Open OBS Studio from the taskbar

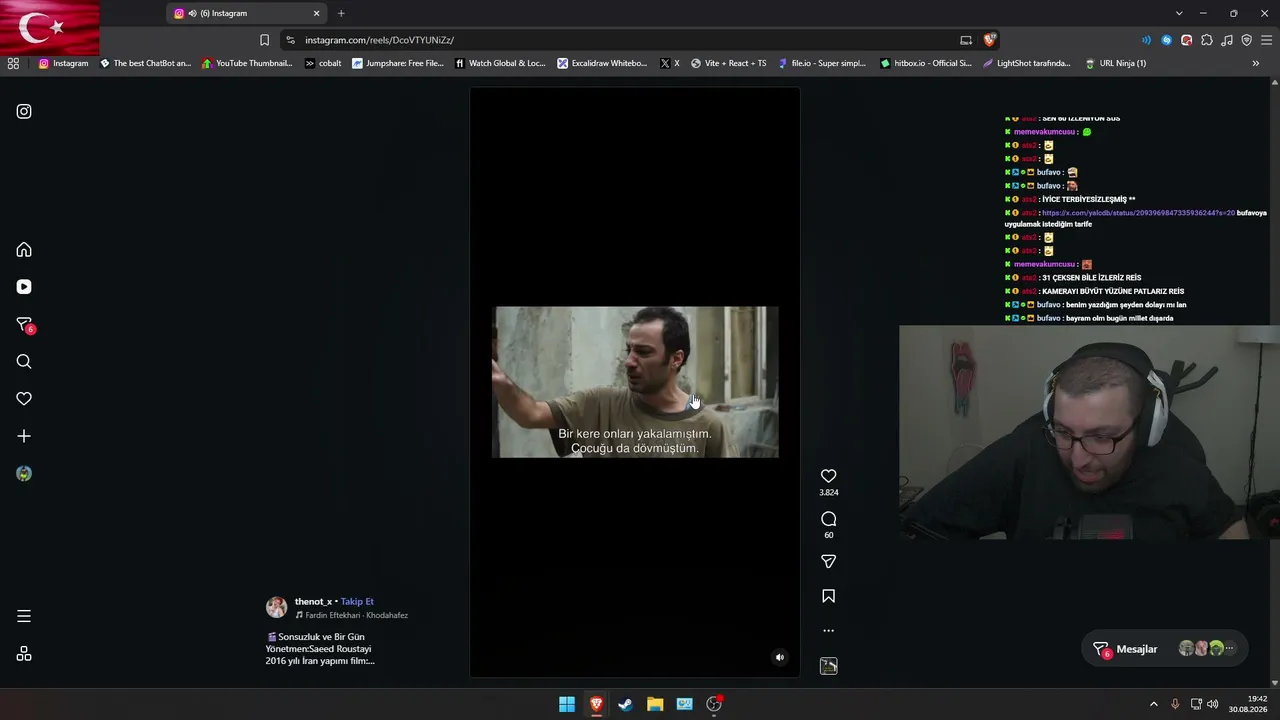(714, 704)
